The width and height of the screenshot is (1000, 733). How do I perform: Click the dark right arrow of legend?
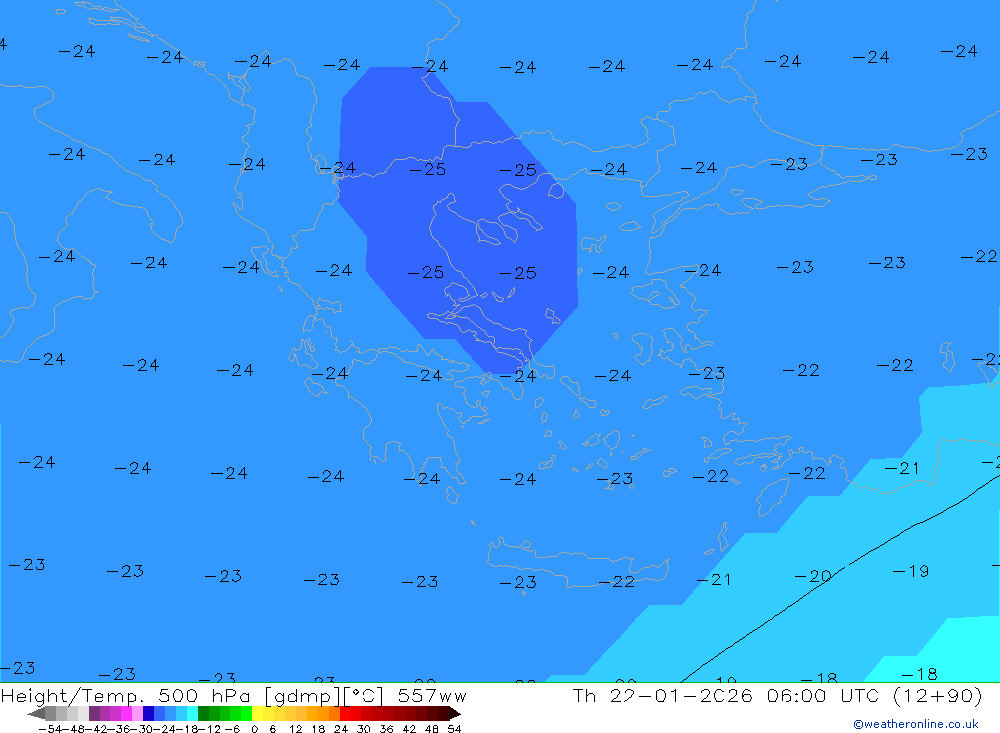(x=455, y=714)
